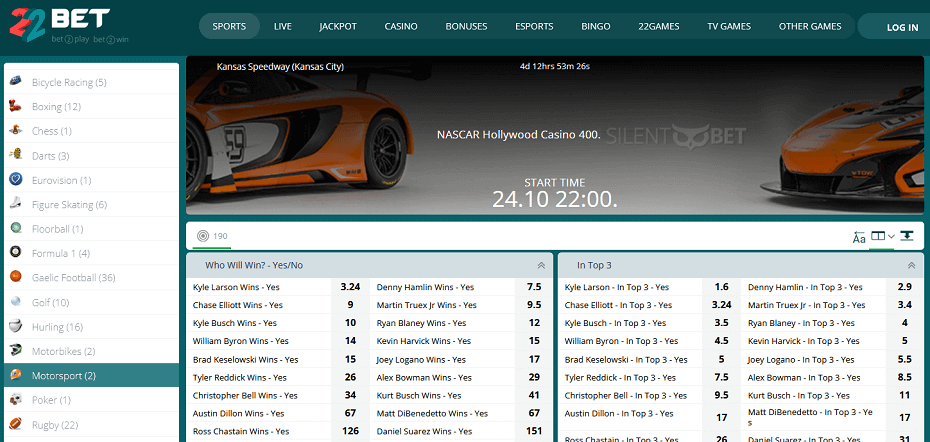Select Ross Chastain Wins odds 126
Screen dimensions: 930x442
point(350,431)
